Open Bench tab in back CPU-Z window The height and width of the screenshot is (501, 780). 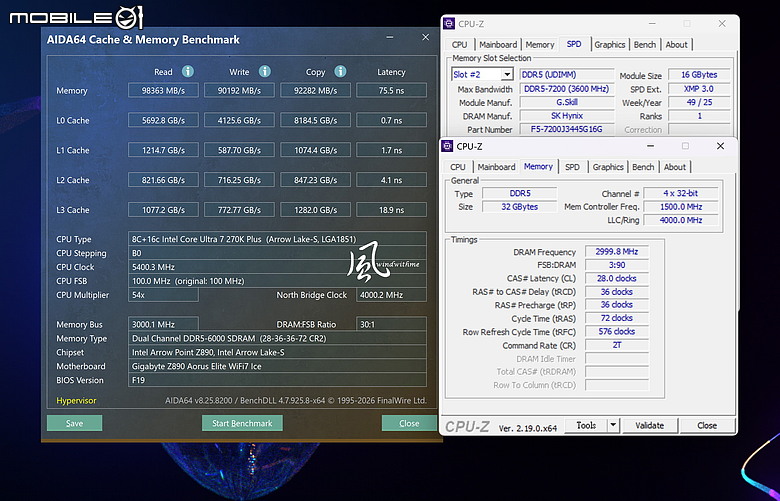point(645,44)
